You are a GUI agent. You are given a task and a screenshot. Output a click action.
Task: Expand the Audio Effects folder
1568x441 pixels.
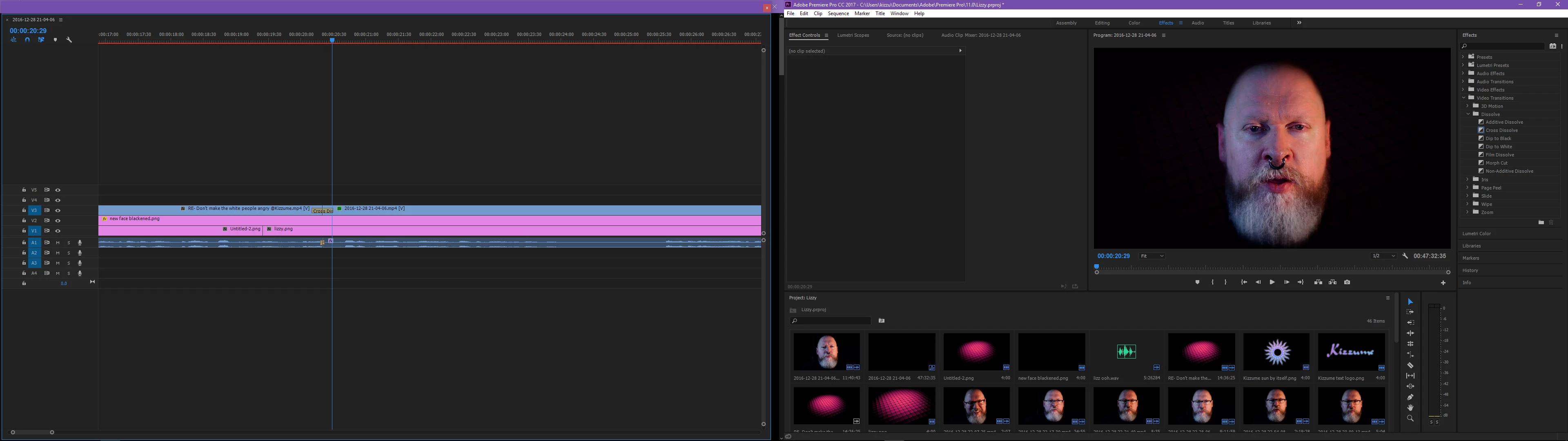coord(1463,73)
